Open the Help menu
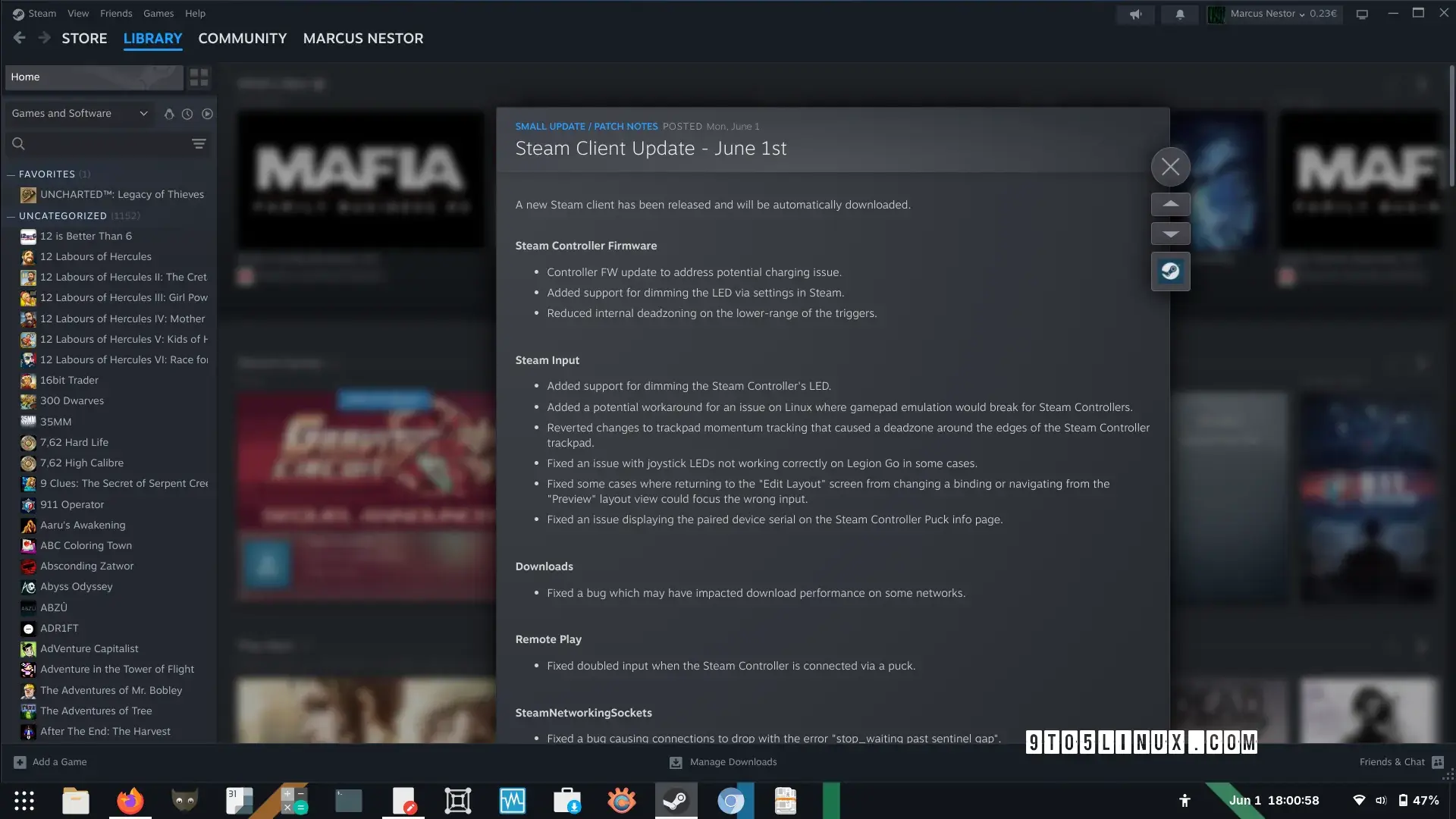Image resolution: width=1456 pixels, height=819 pixels. [x=195, y=14]
